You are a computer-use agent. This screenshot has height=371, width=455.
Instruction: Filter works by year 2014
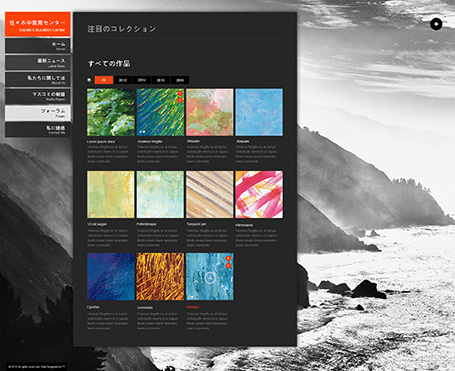pyautogui.click(x=142, y=80)
